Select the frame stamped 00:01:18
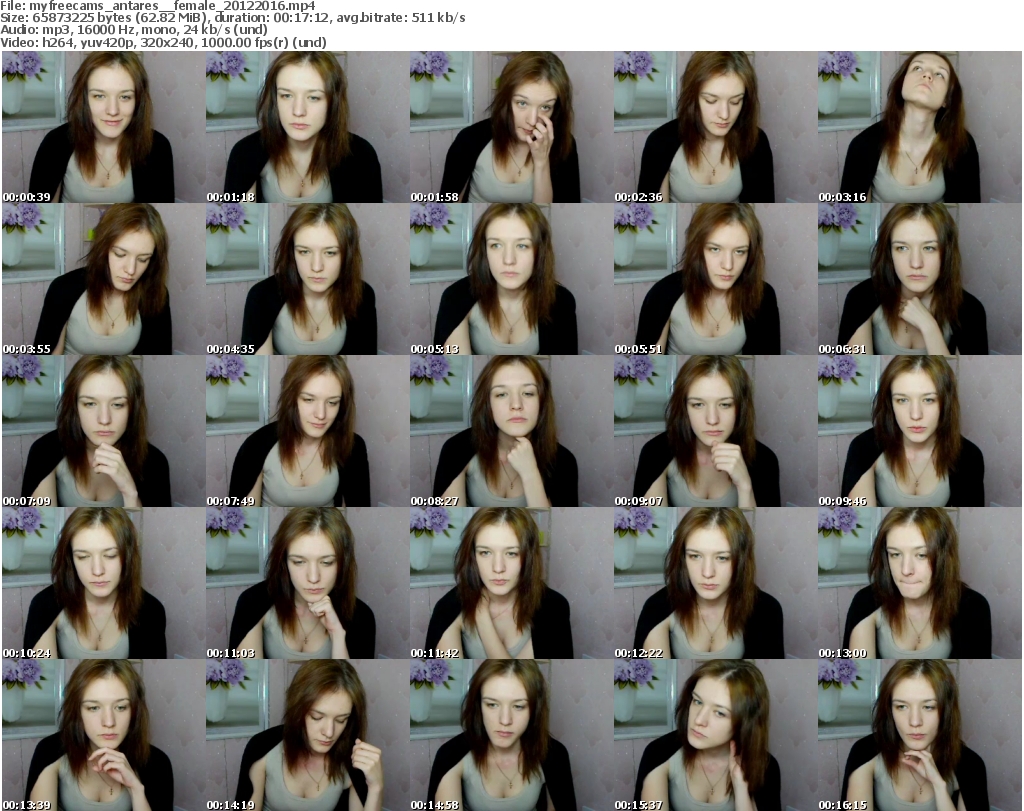The image size is (1024, 811). click(307, 127)
